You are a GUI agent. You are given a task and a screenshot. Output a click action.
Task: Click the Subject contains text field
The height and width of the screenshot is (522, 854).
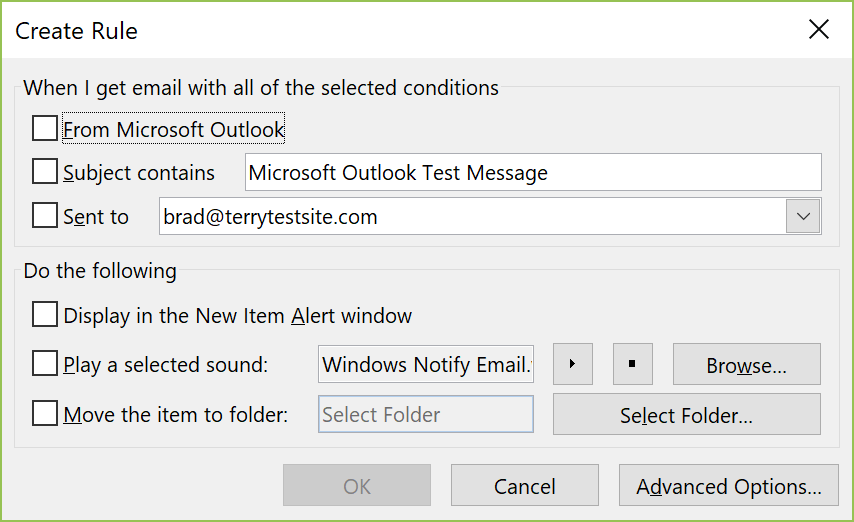point(533,172)
